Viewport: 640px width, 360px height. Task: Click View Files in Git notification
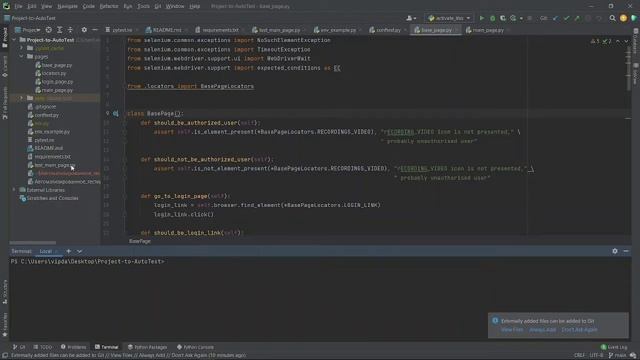pyautogui.click(x=512, y=329)
